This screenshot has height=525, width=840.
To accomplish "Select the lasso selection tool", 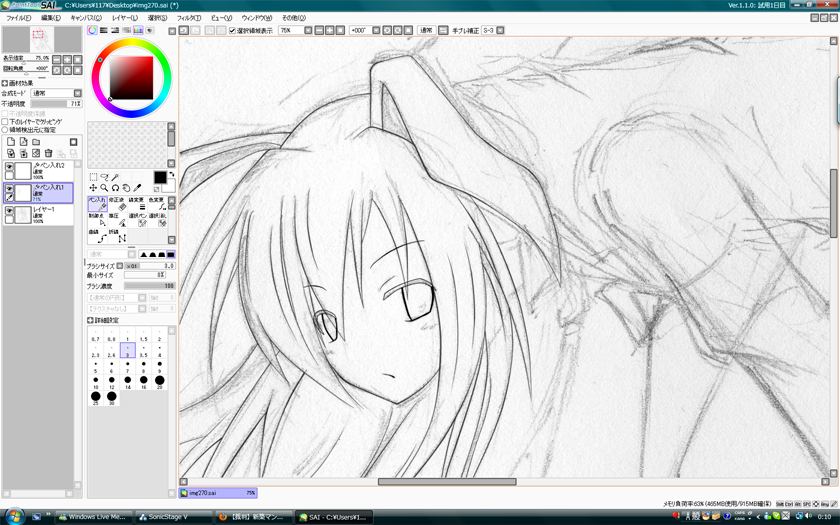I will click(104, 177).
